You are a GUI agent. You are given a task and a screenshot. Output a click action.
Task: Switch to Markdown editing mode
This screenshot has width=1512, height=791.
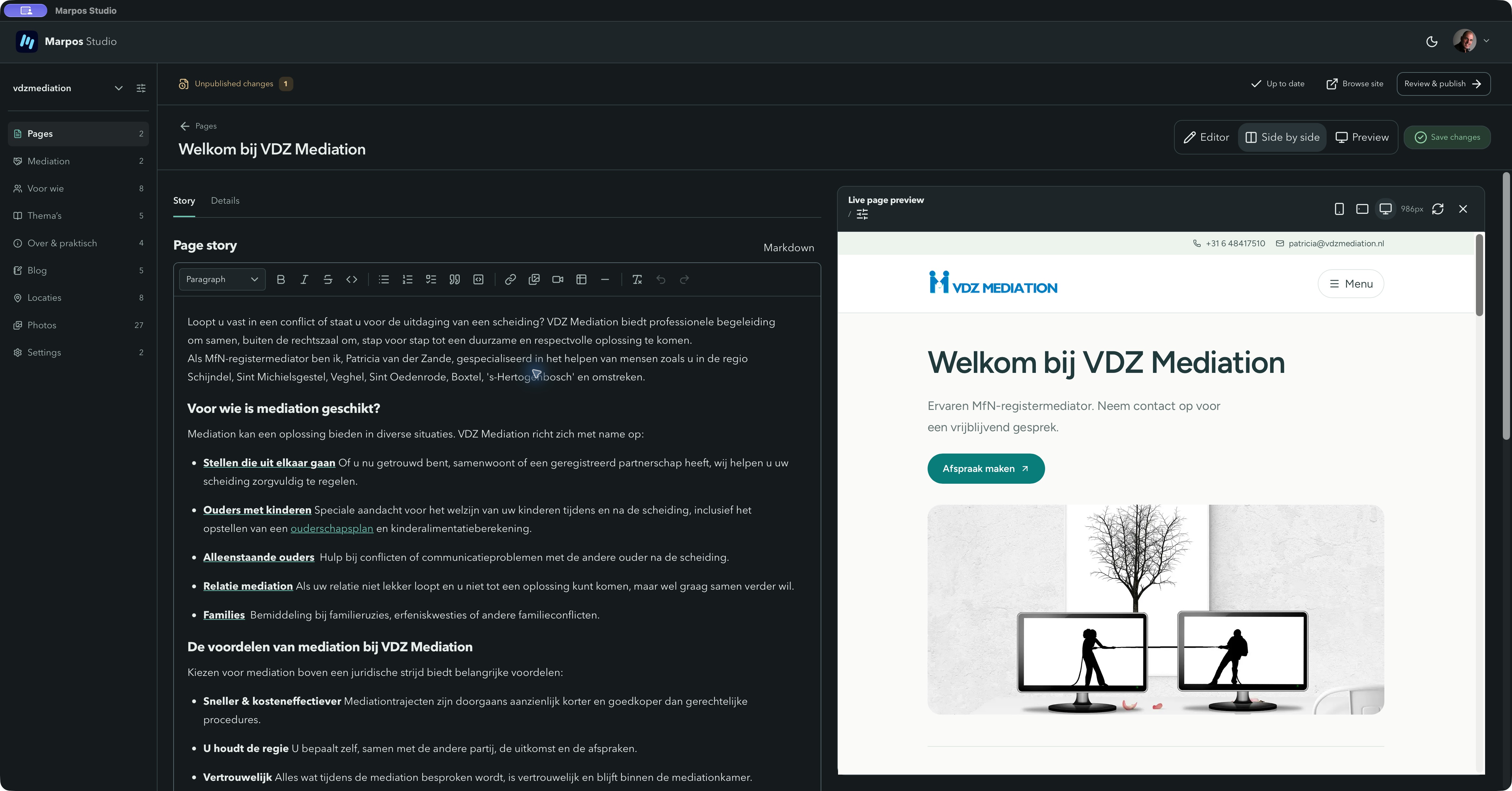(788, 248)
